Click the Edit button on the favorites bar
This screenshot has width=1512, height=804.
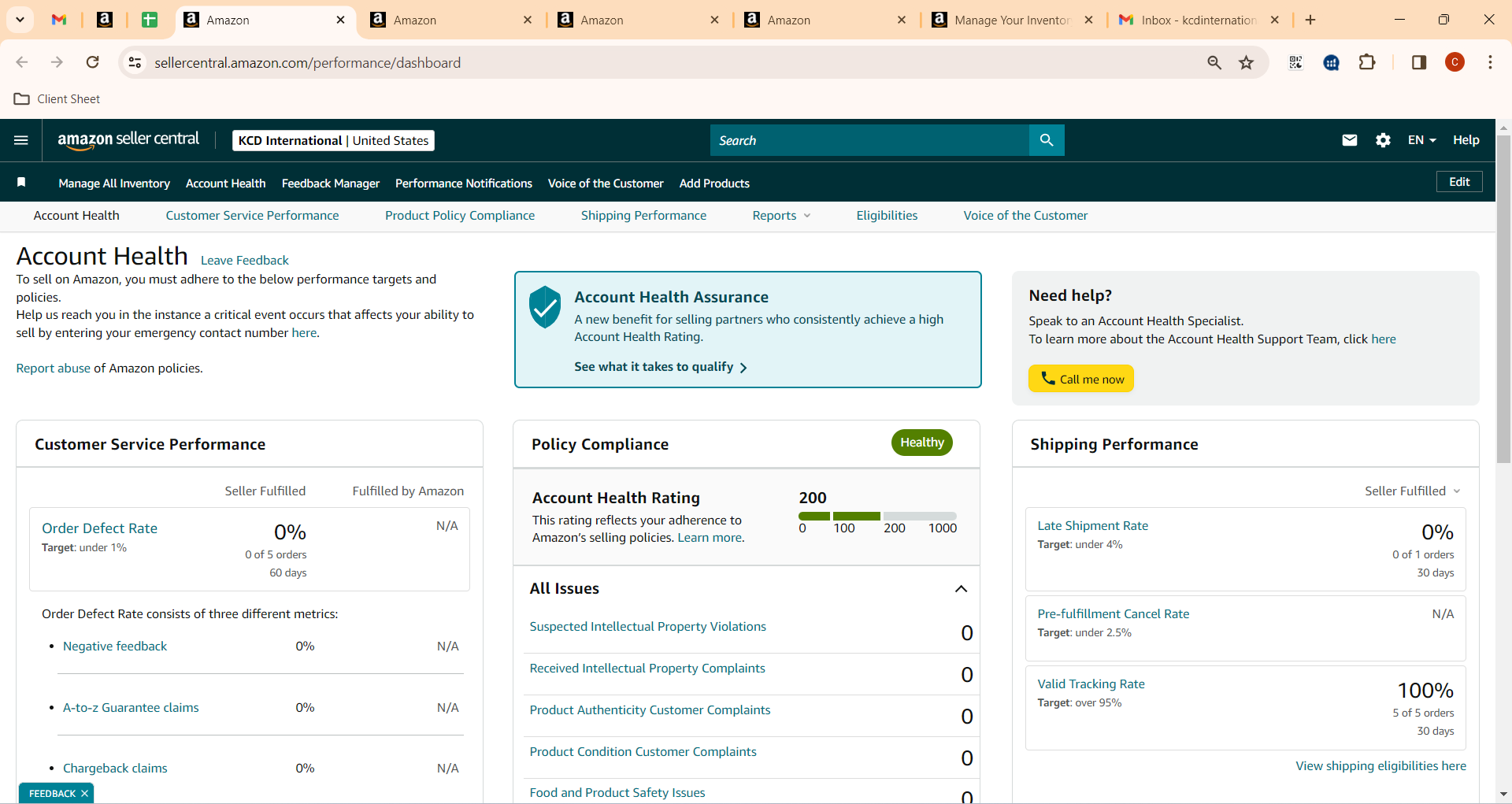point(1459,182)
